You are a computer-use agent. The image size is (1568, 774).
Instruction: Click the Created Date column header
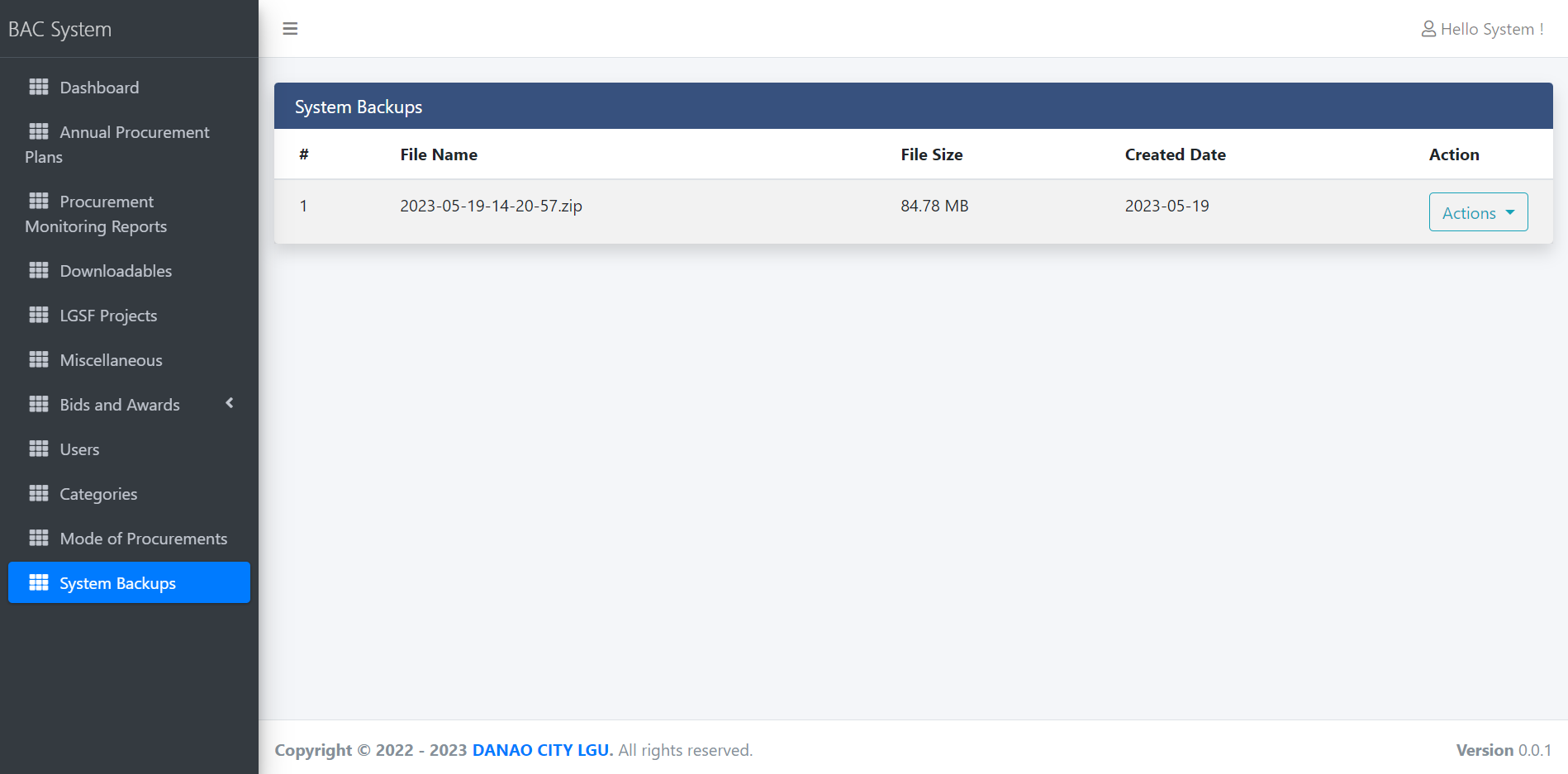pyautogui.click(x=1175, y=154)
